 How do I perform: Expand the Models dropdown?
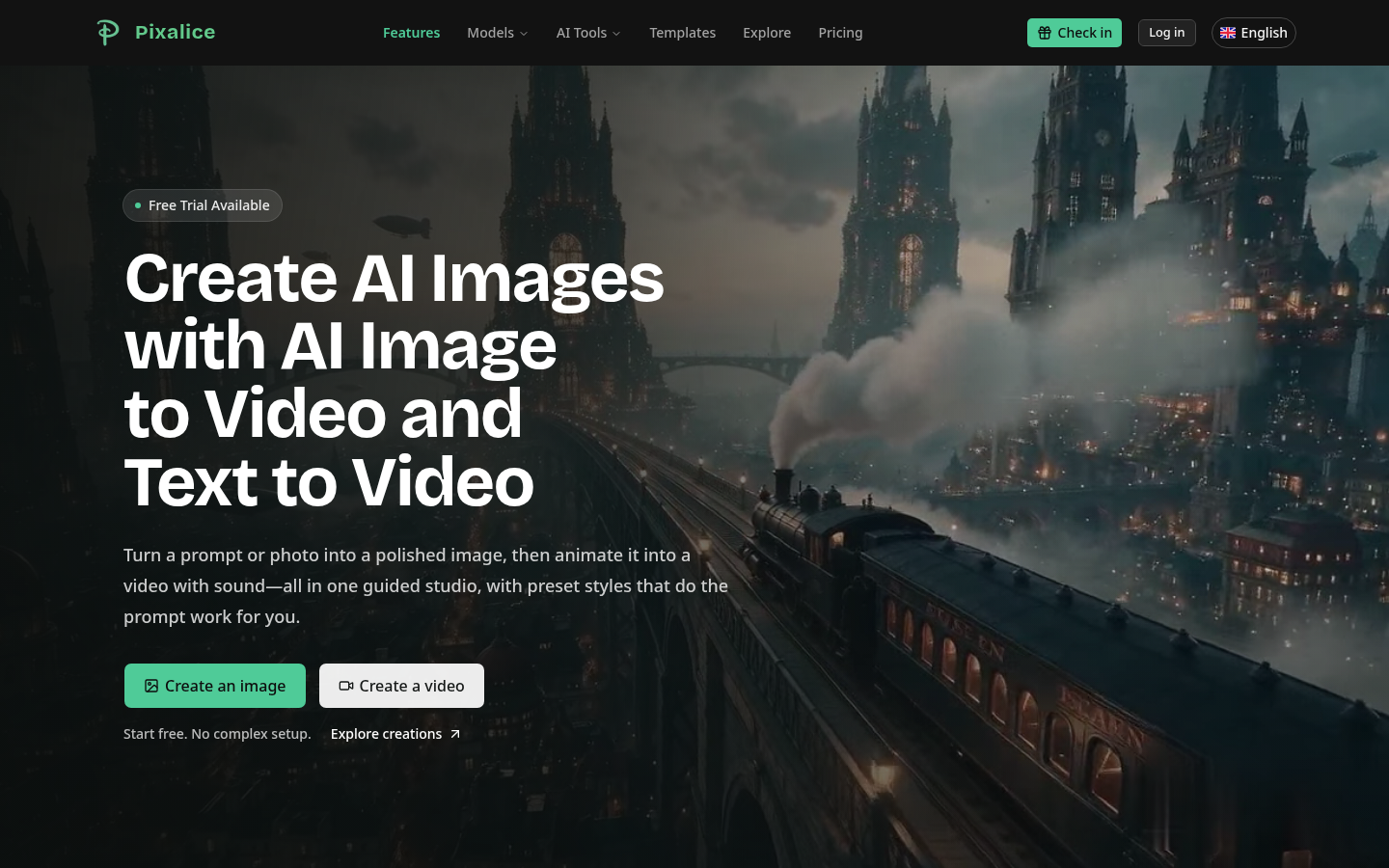(498, 33)
